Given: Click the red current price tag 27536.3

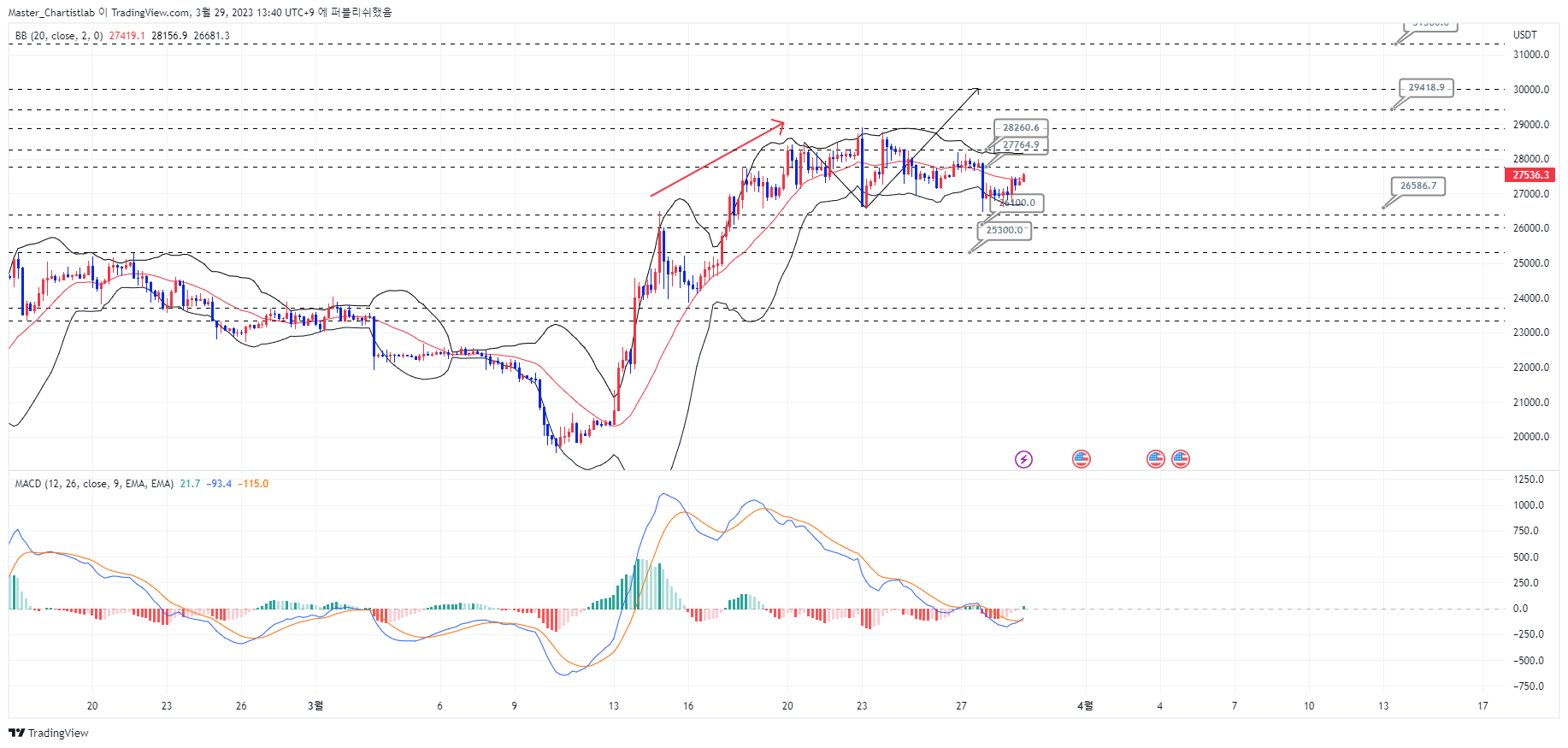Looking at the screenshot, I should [x=1530, y=175].
